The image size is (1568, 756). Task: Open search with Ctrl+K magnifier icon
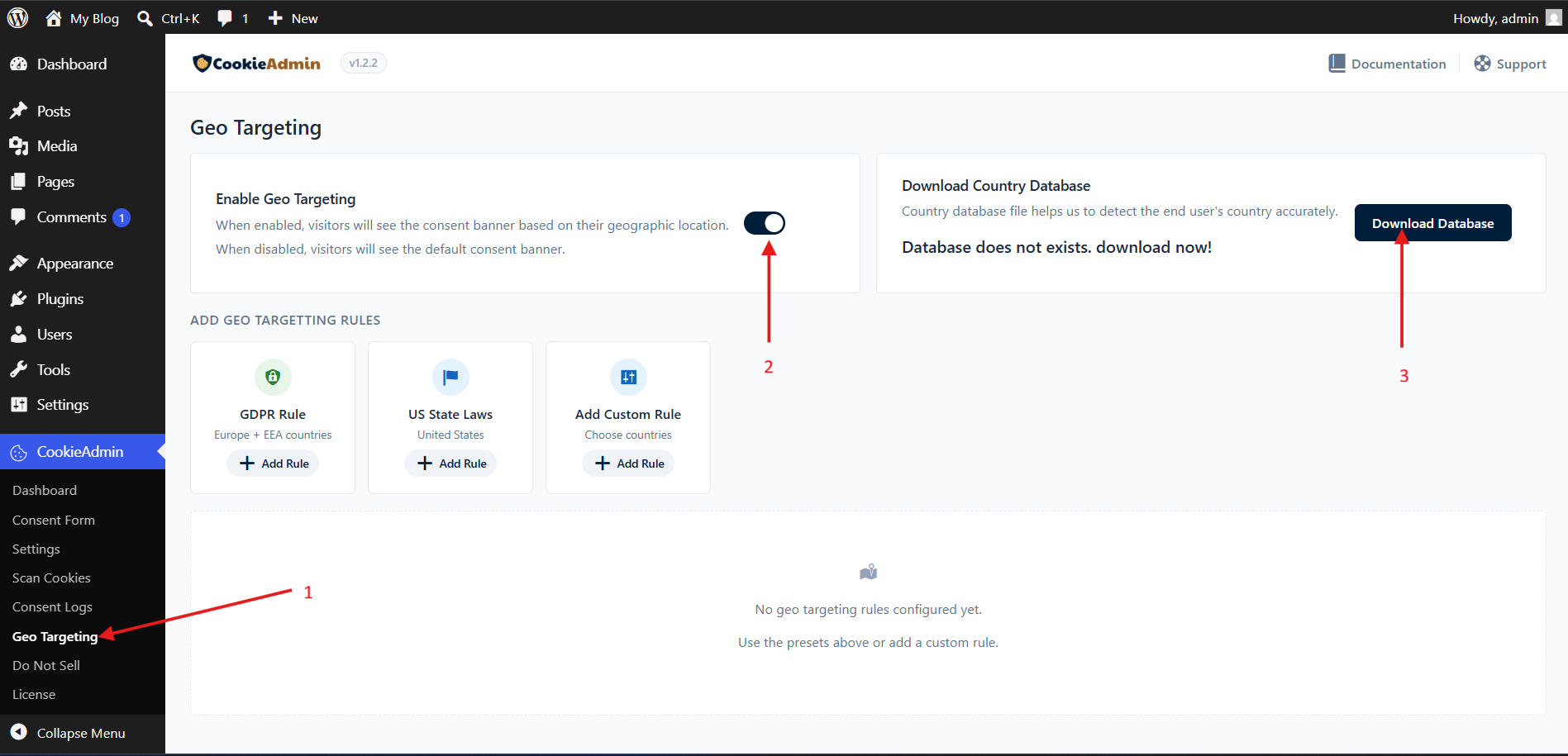pos(145,18)
